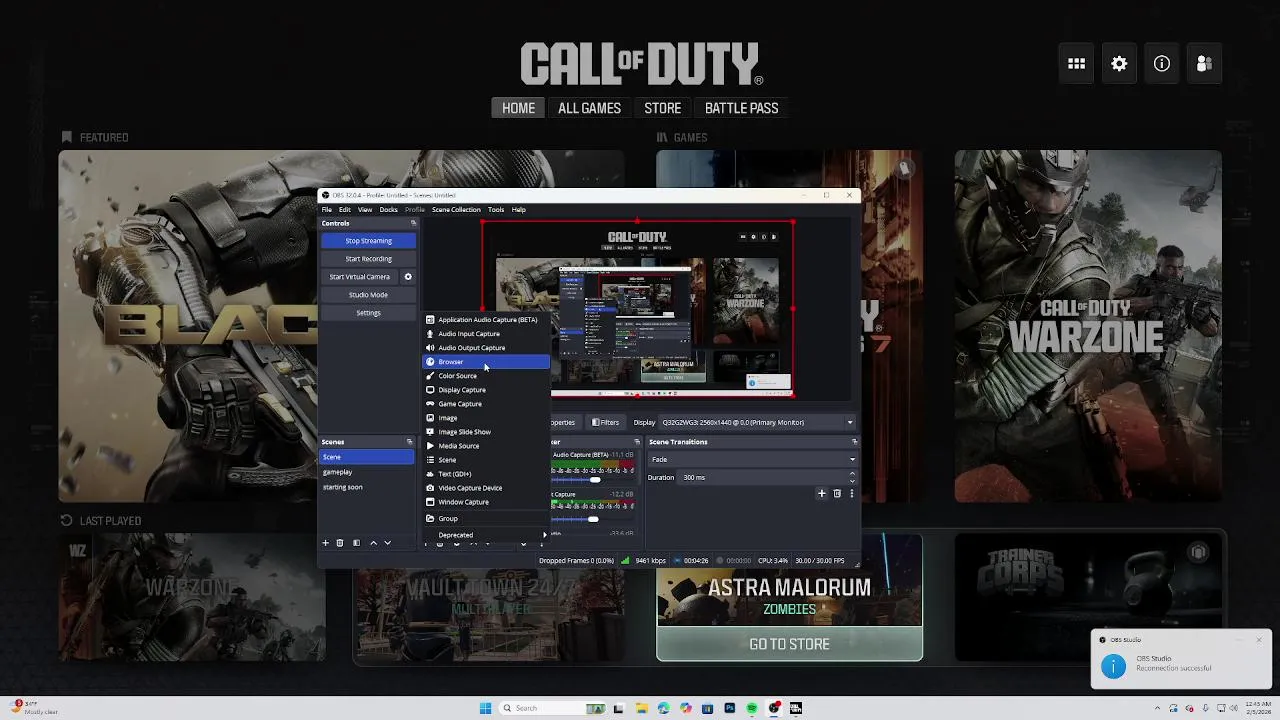Open the OBS File menu
1280x720 pixels.
pyautogui.click(x=327, y=210)
